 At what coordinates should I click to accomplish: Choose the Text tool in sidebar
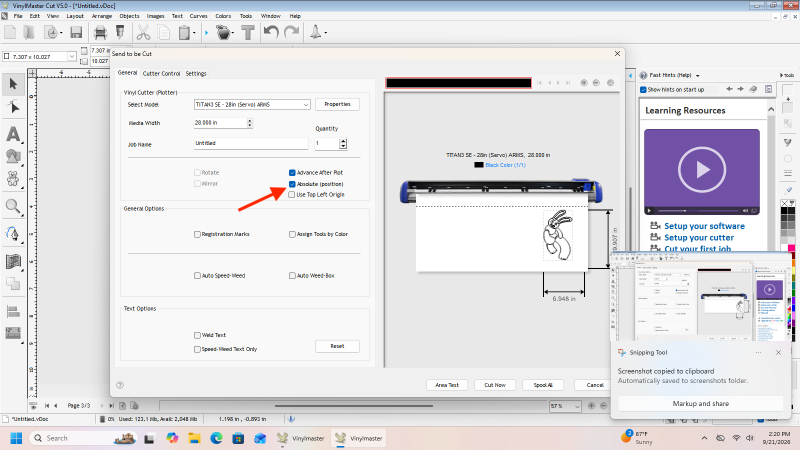[13, 134]
